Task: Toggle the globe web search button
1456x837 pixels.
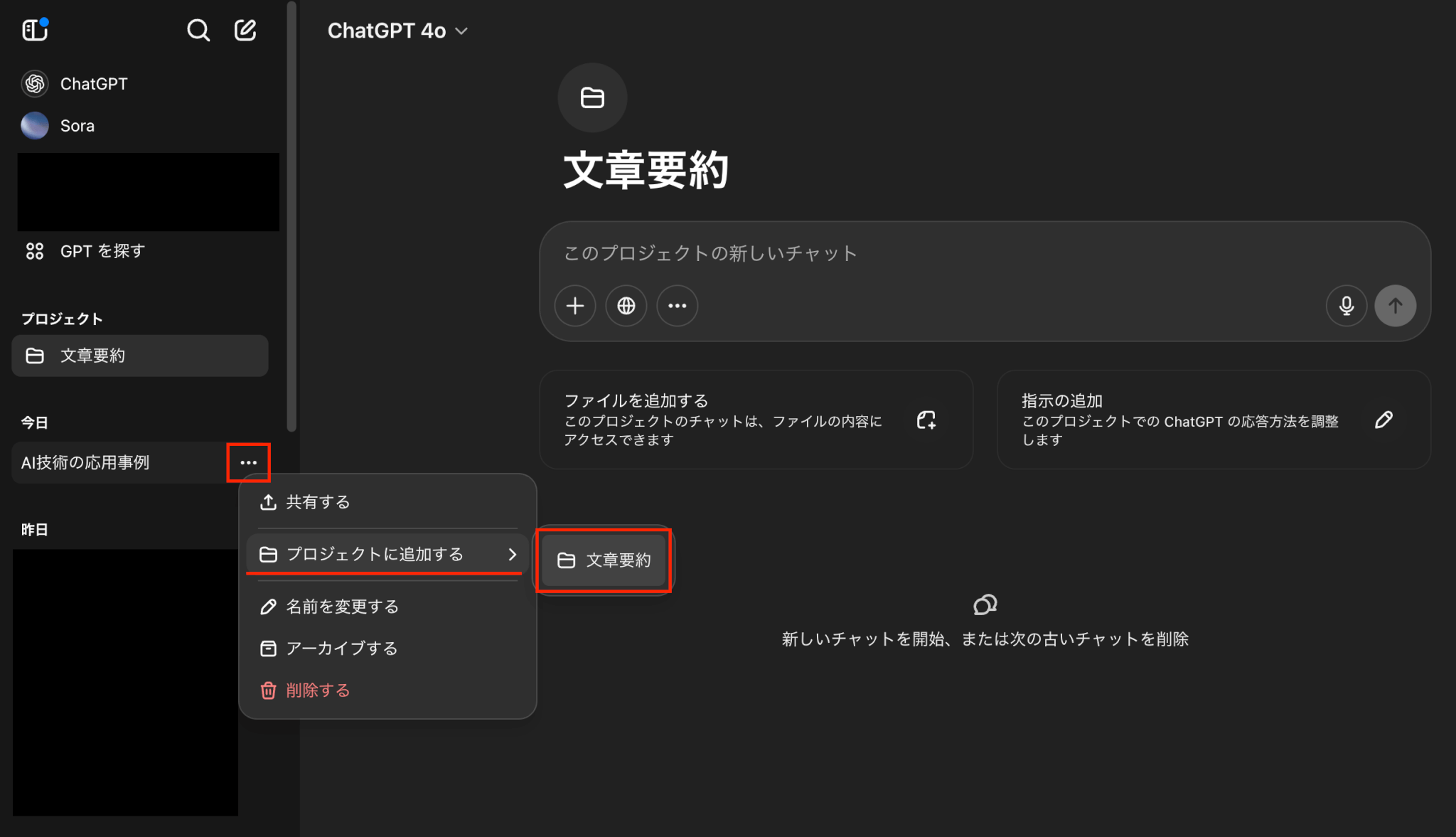Action: 626,306
